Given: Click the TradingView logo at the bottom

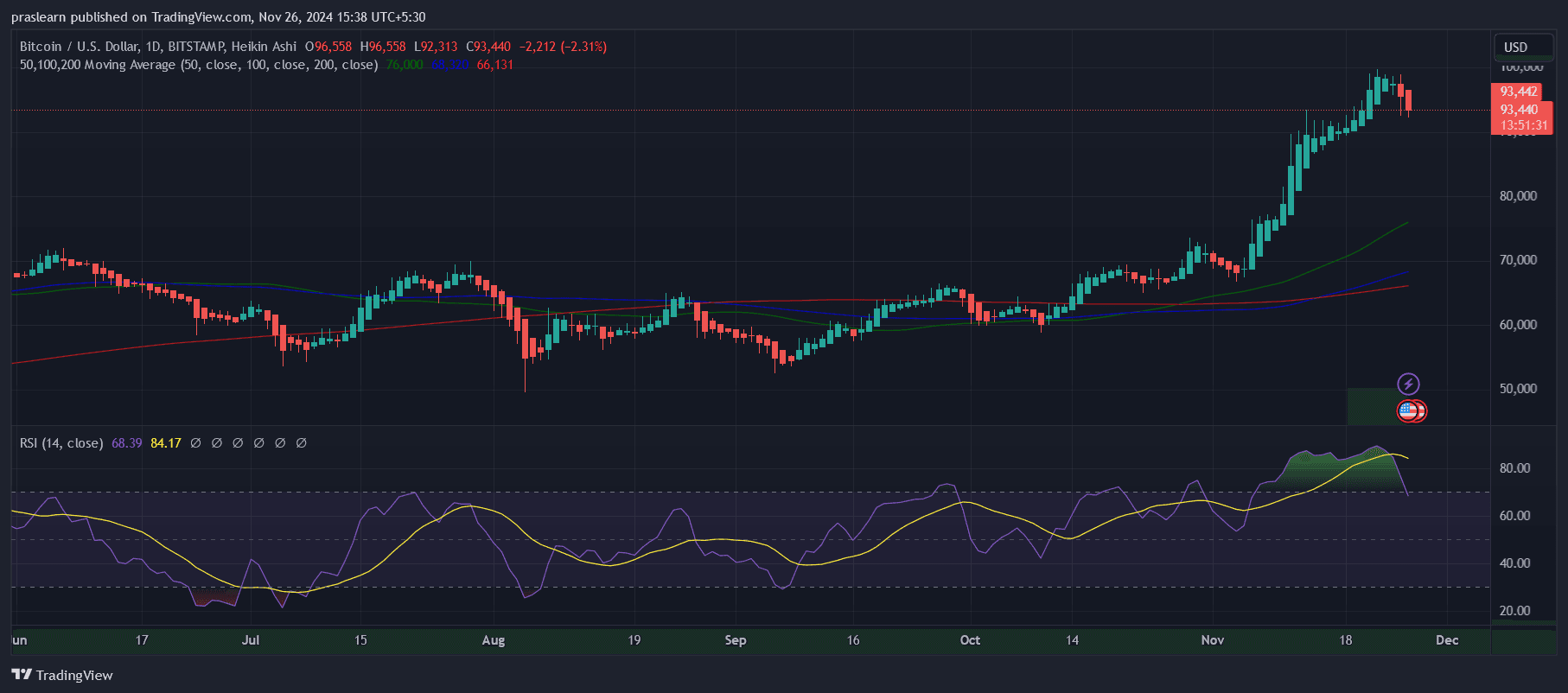Looking at the screenshot, I should 62,675.
